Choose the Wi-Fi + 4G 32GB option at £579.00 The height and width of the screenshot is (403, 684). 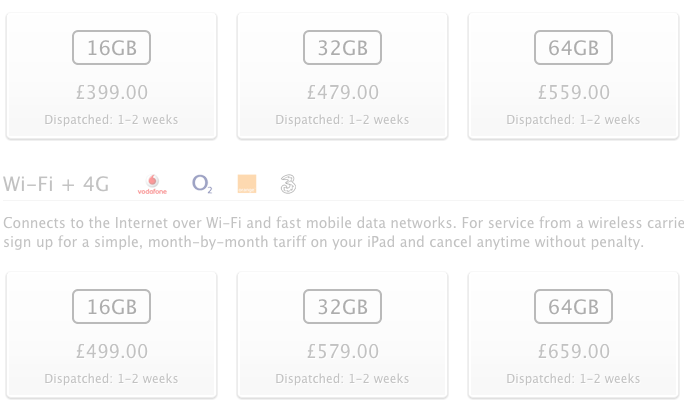(x=342, y=335)
